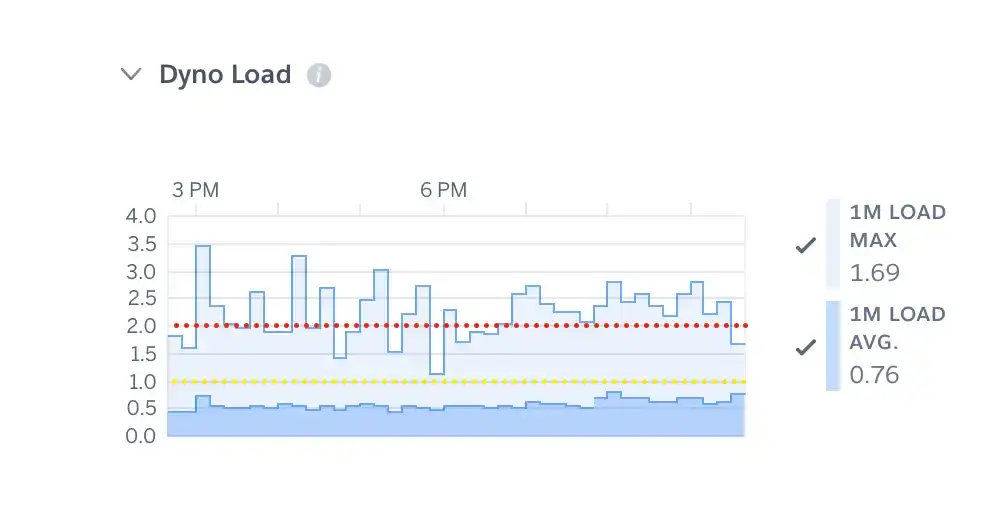999x525 pixels.
Task: Click the 4.0 y-axis label
Action: tap(141, 216)
